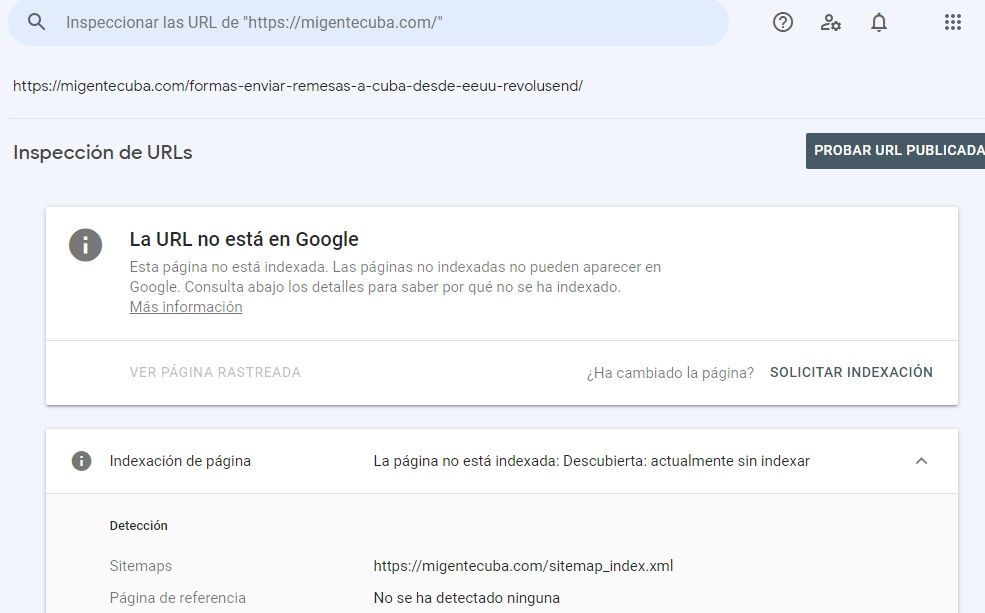Open the 'Más información' link
Image resolution: width=985 pixels, height=613 pixels.
tap(186, 306)
